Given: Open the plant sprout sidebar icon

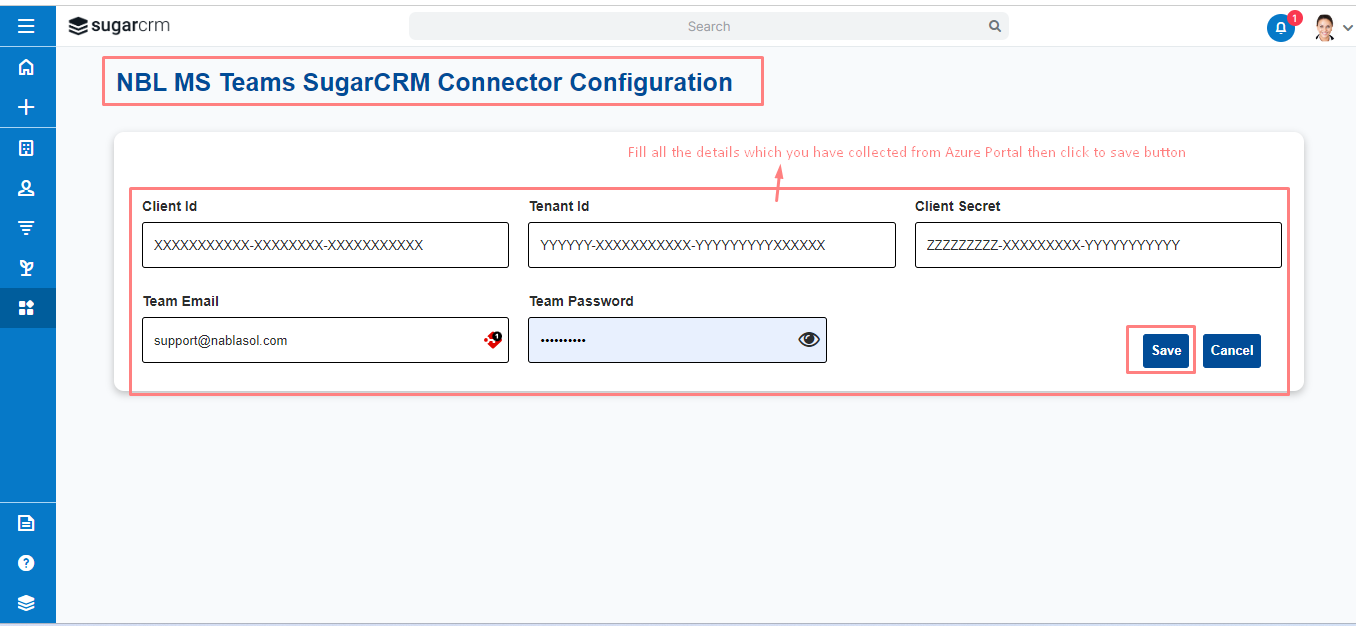Looking at the screenshot, I should [x=27, y=268].
